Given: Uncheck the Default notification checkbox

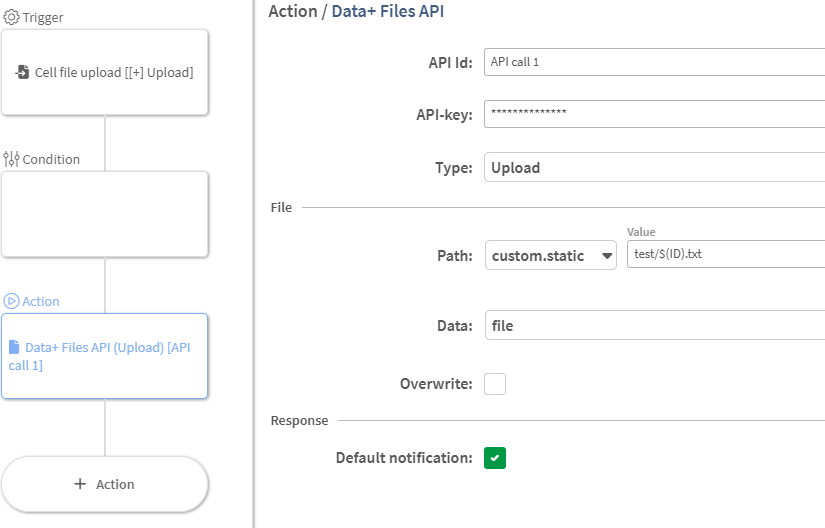Looking at the screenshot, I should pos(495,458).
